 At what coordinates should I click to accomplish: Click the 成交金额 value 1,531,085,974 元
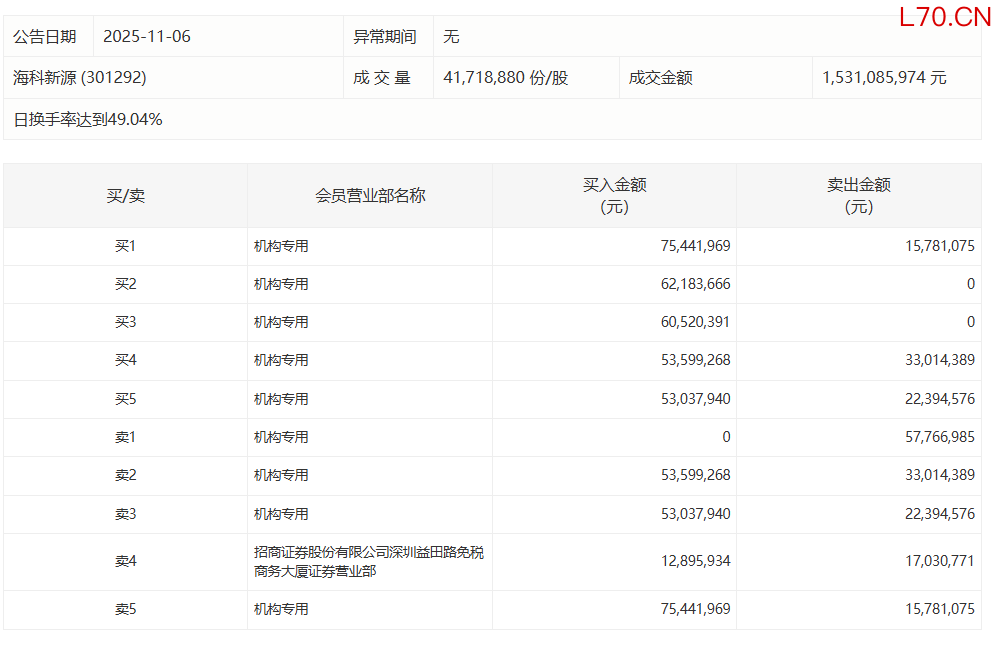(x=884, y=77)
